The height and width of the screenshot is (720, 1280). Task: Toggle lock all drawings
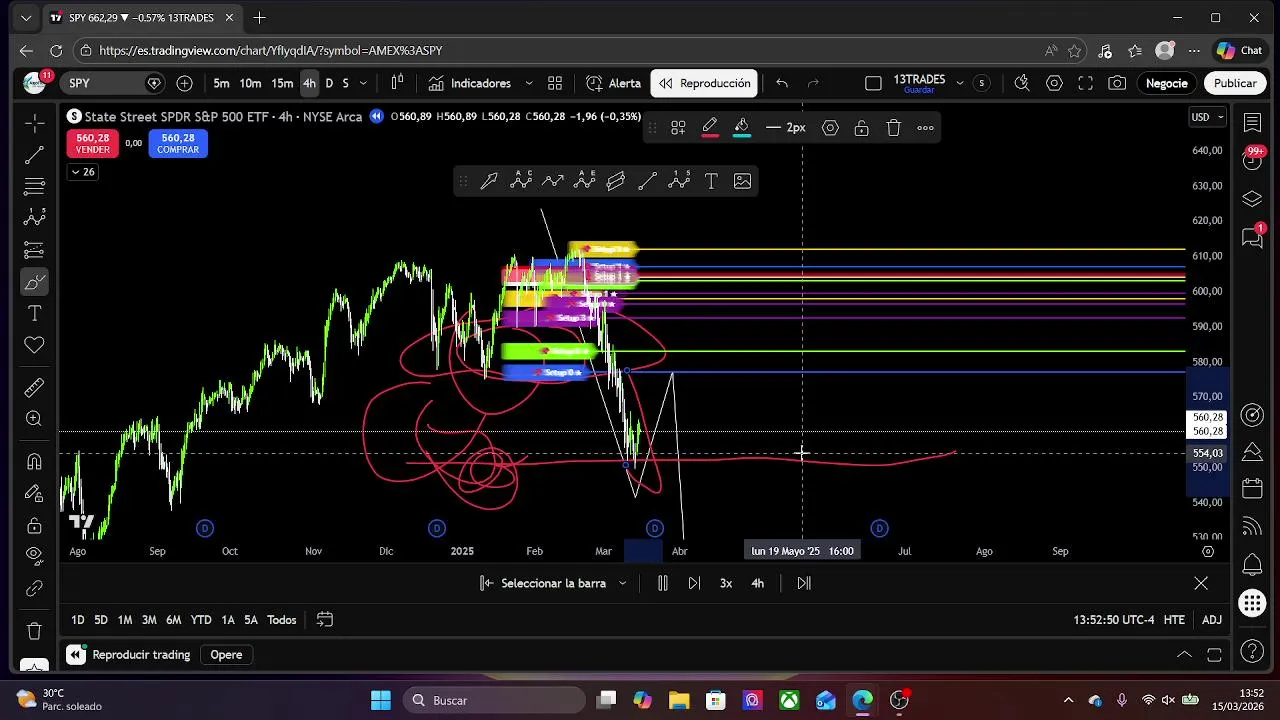(x=34, y=525)
